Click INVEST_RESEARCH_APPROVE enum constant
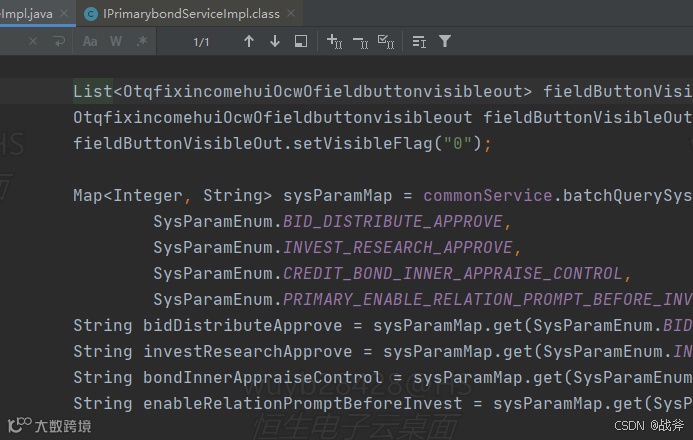The height and width of the screenshot is (440, 693). [397, 247]
